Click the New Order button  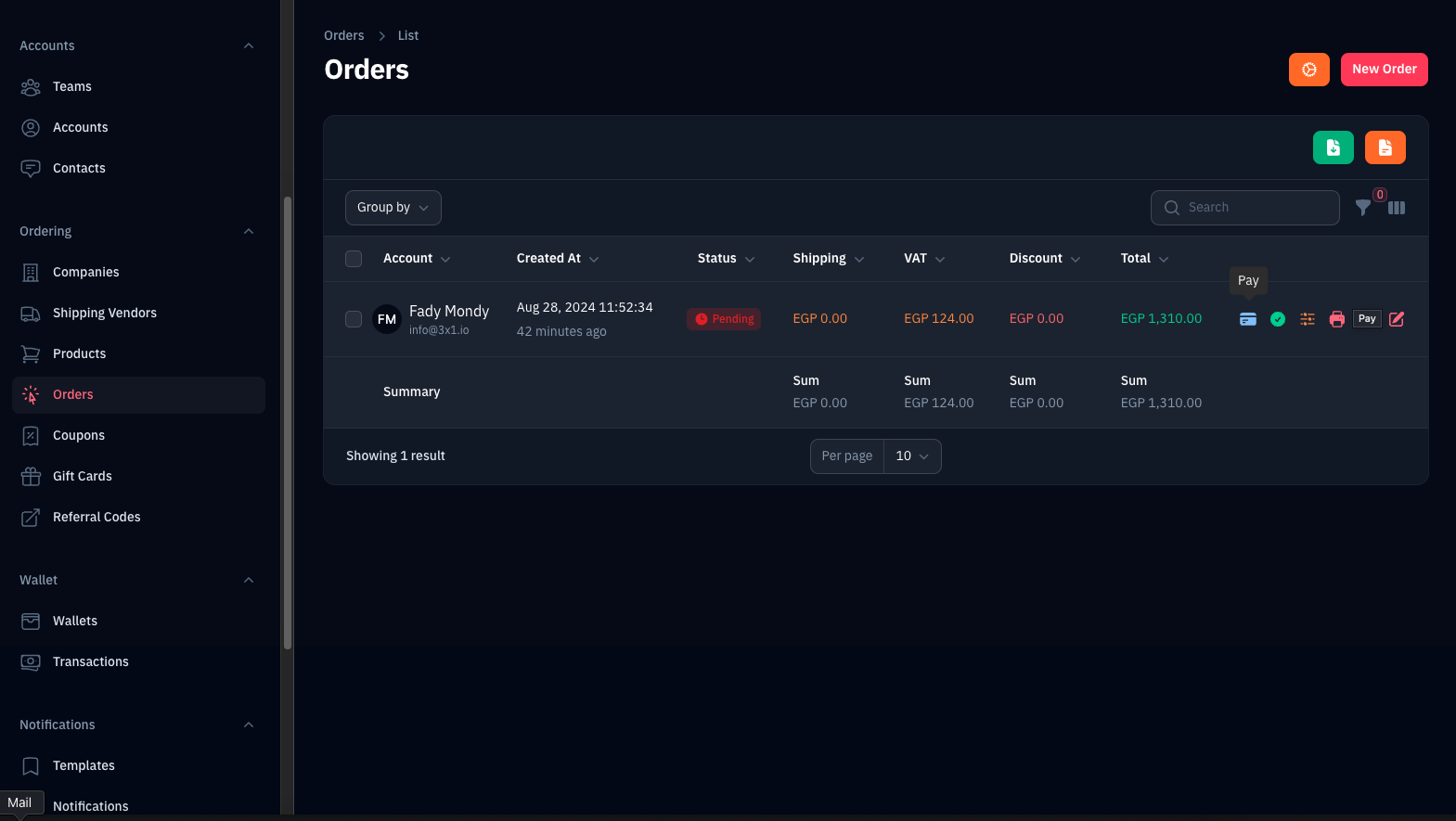pyautogui.click(x=1384, y=70)
